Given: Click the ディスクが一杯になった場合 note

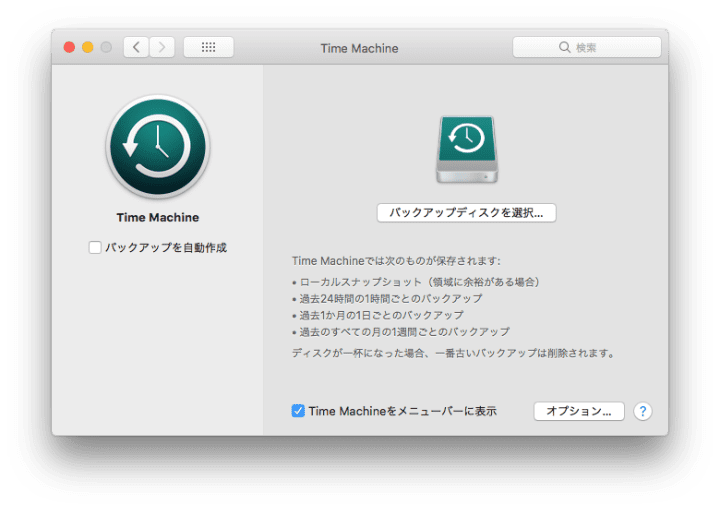Looking at the screenshot, I should 453,353.
